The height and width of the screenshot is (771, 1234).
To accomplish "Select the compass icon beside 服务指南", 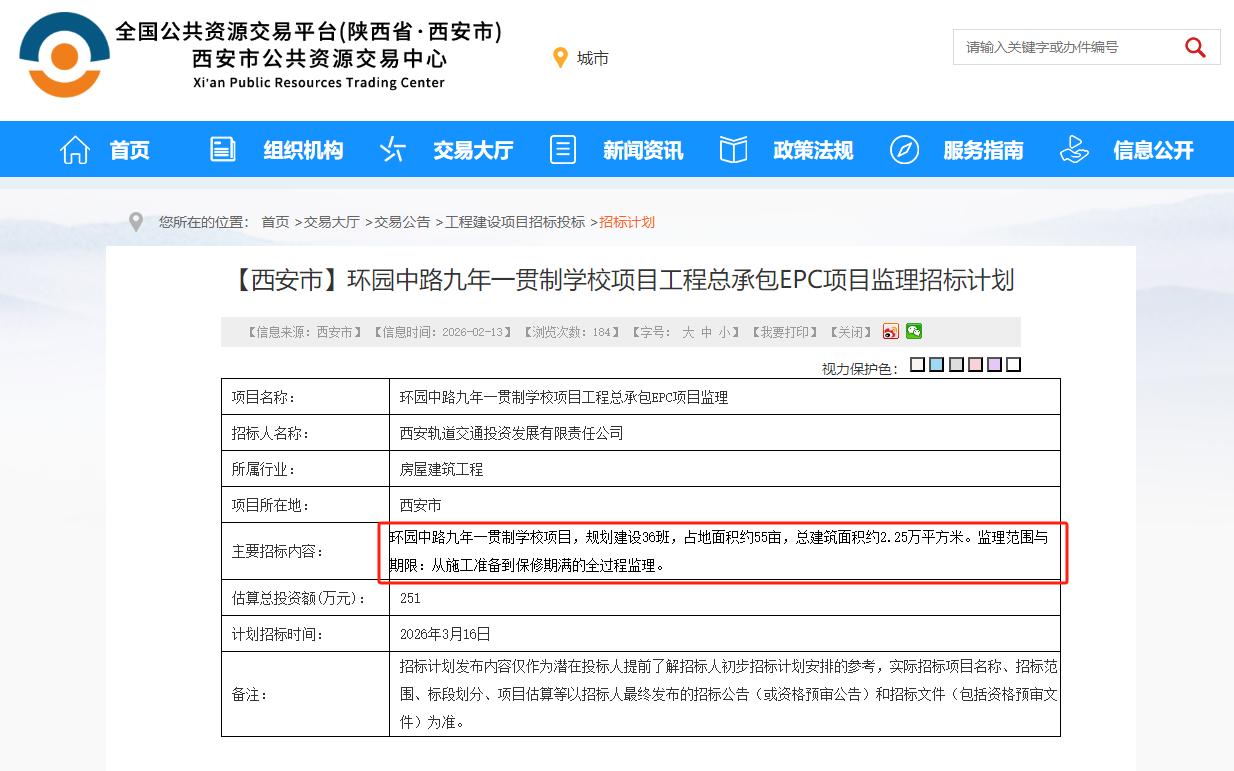I will [904, 148].
